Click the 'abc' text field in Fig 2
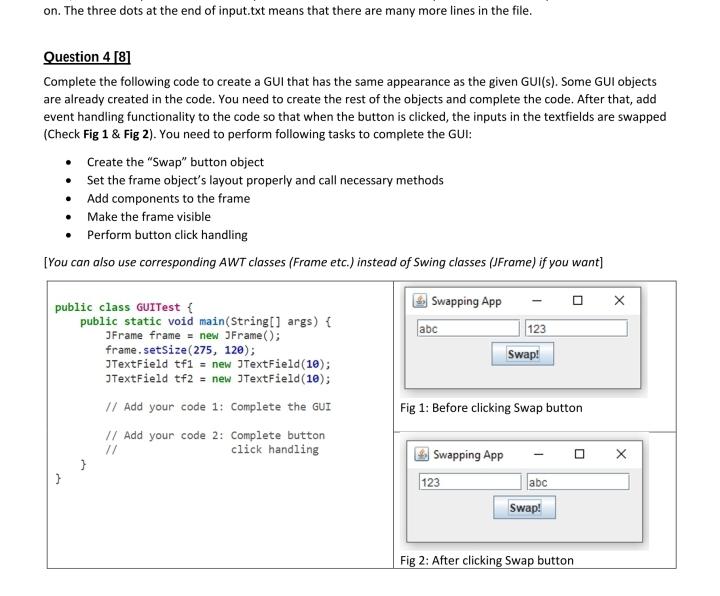This screenshot has height=596, width=720. coord(578,482)
